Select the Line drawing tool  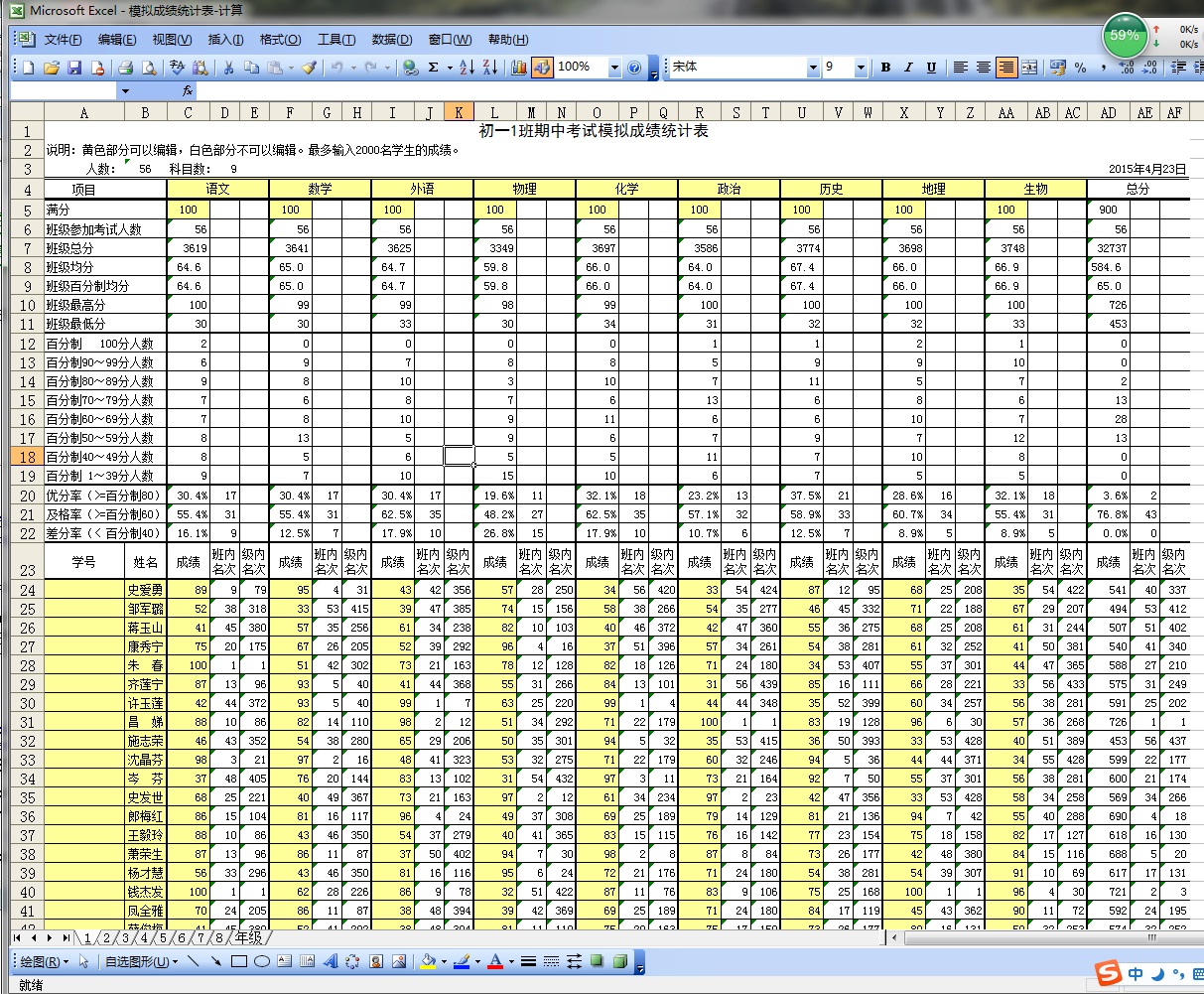[194, 961]
